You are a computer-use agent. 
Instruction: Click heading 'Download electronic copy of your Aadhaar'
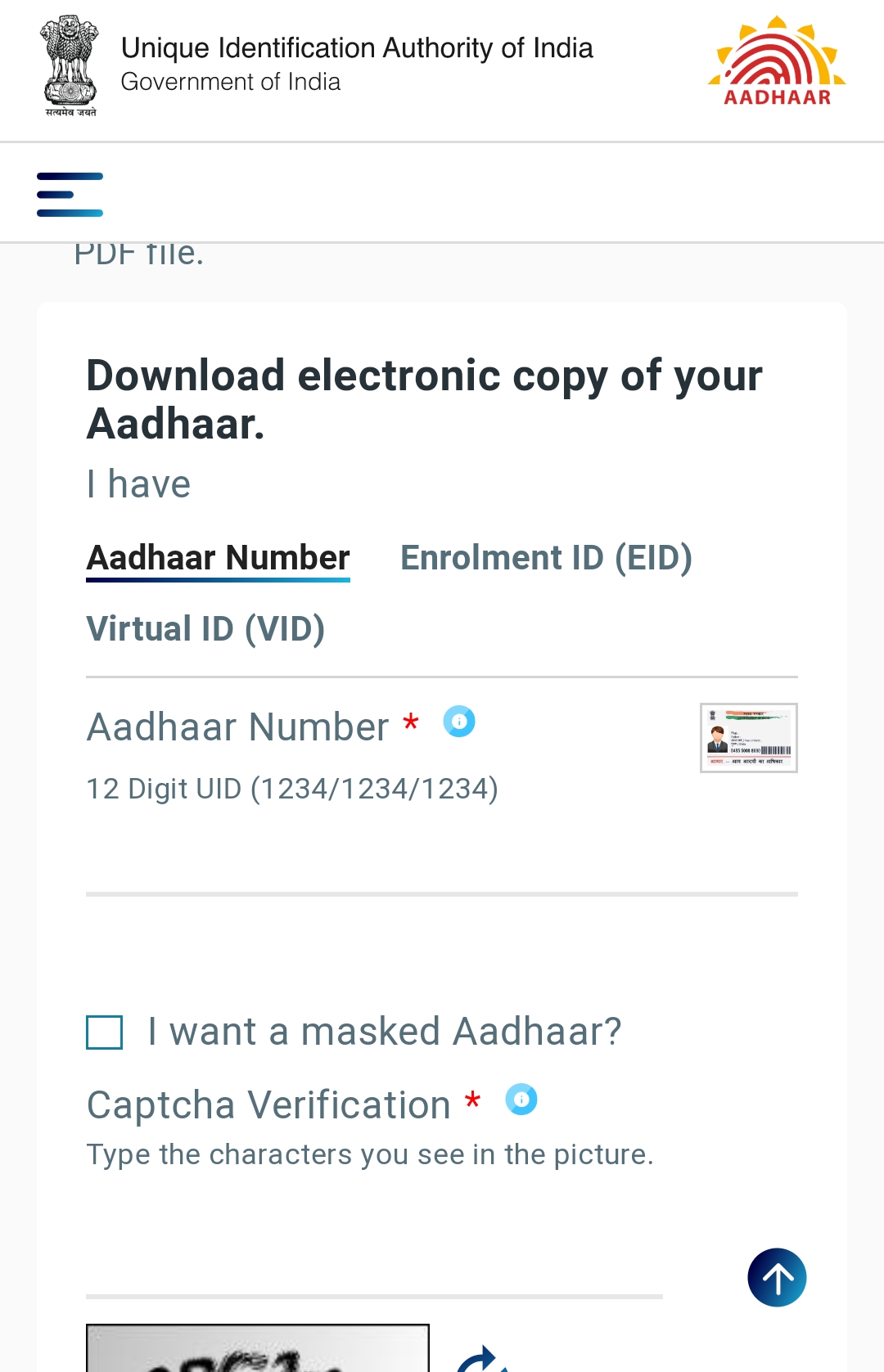coord(423,399)
